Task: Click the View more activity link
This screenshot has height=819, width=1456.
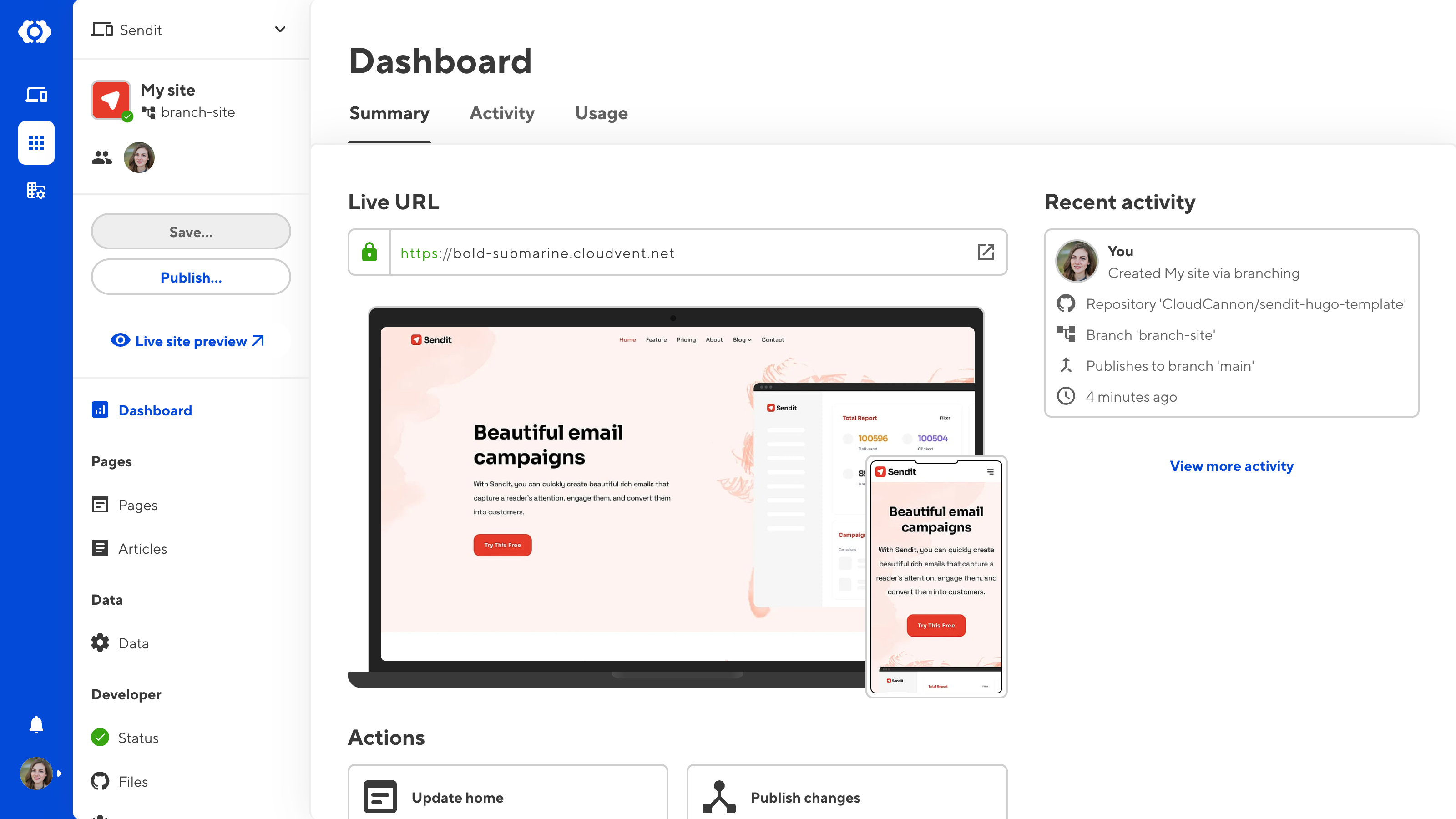Action: tap(1232, 465)
